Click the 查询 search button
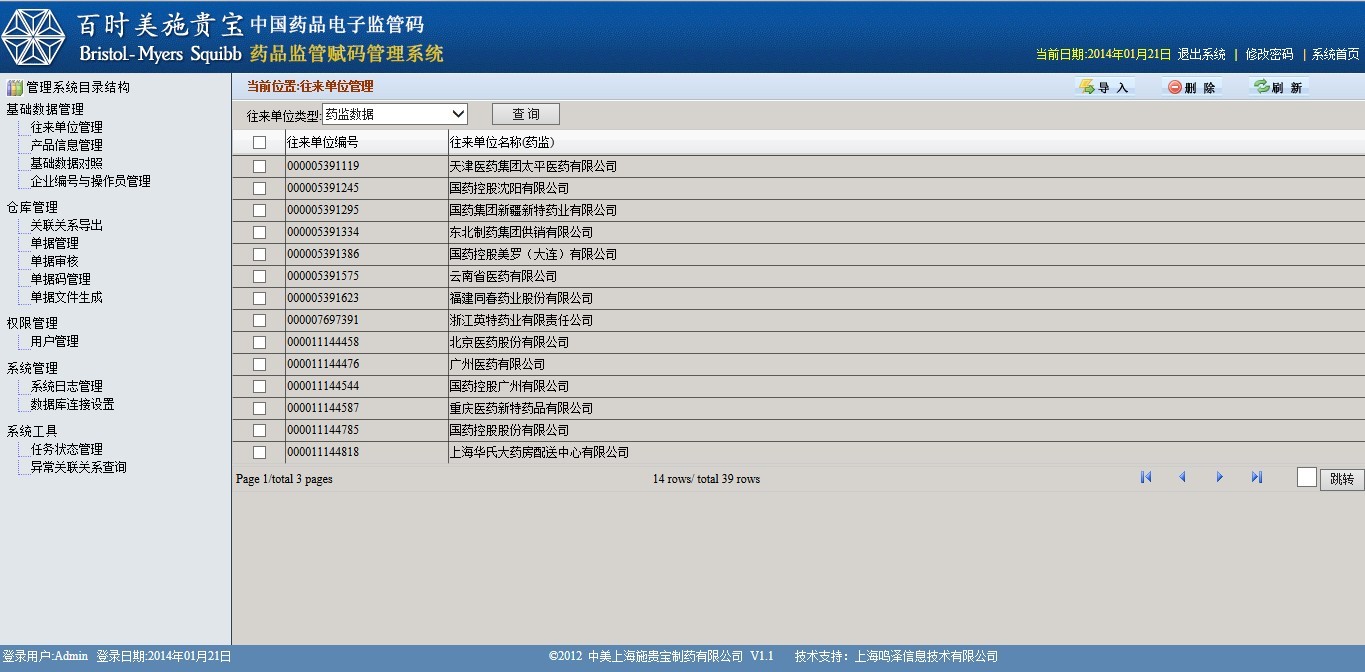1365x672 pixels. click(526, 114)
